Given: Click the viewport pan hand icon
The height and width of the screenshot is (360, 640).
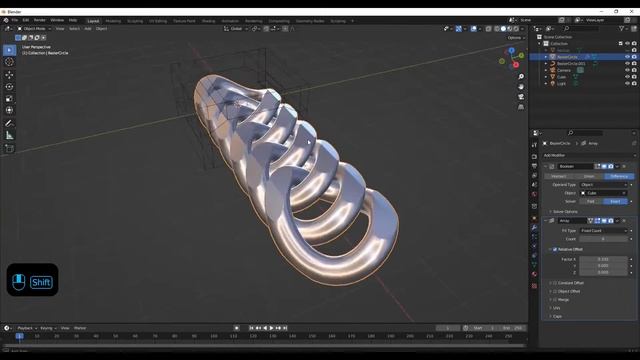Looking at the screenshot, I should point(521,87).
